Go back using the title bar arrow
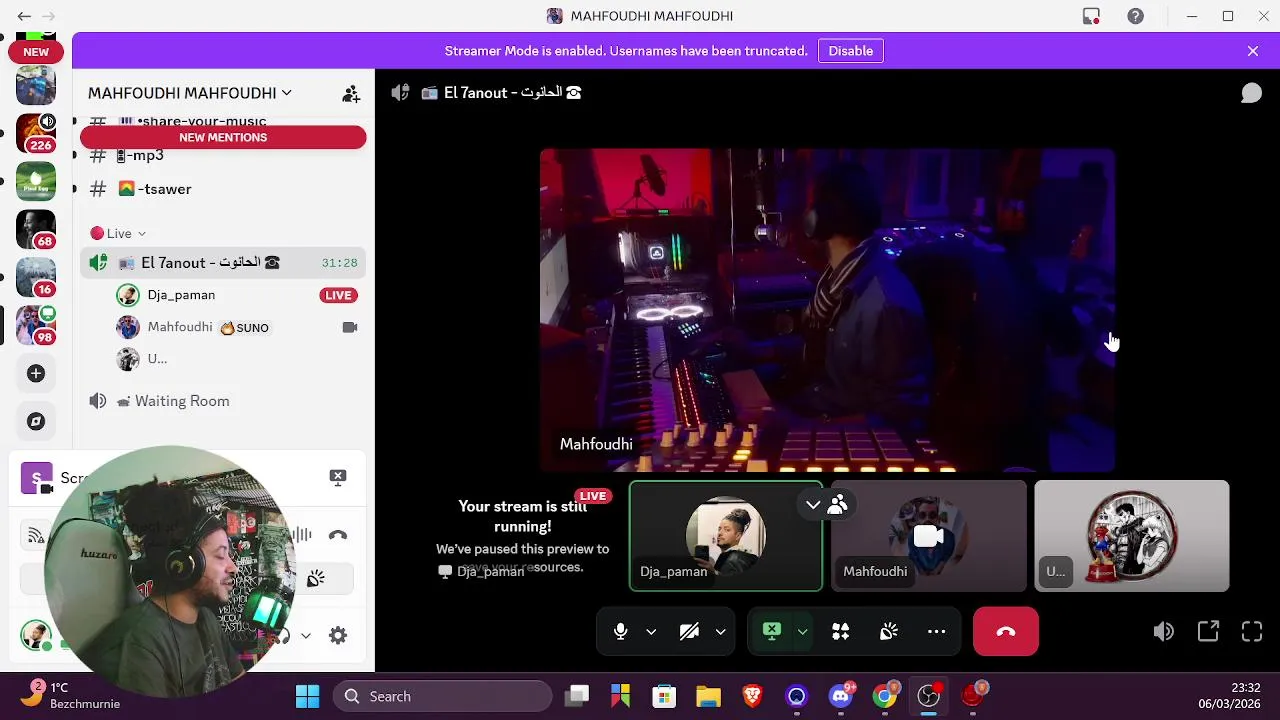Viewport: 1280px width, 720px height. coord(24,16)
